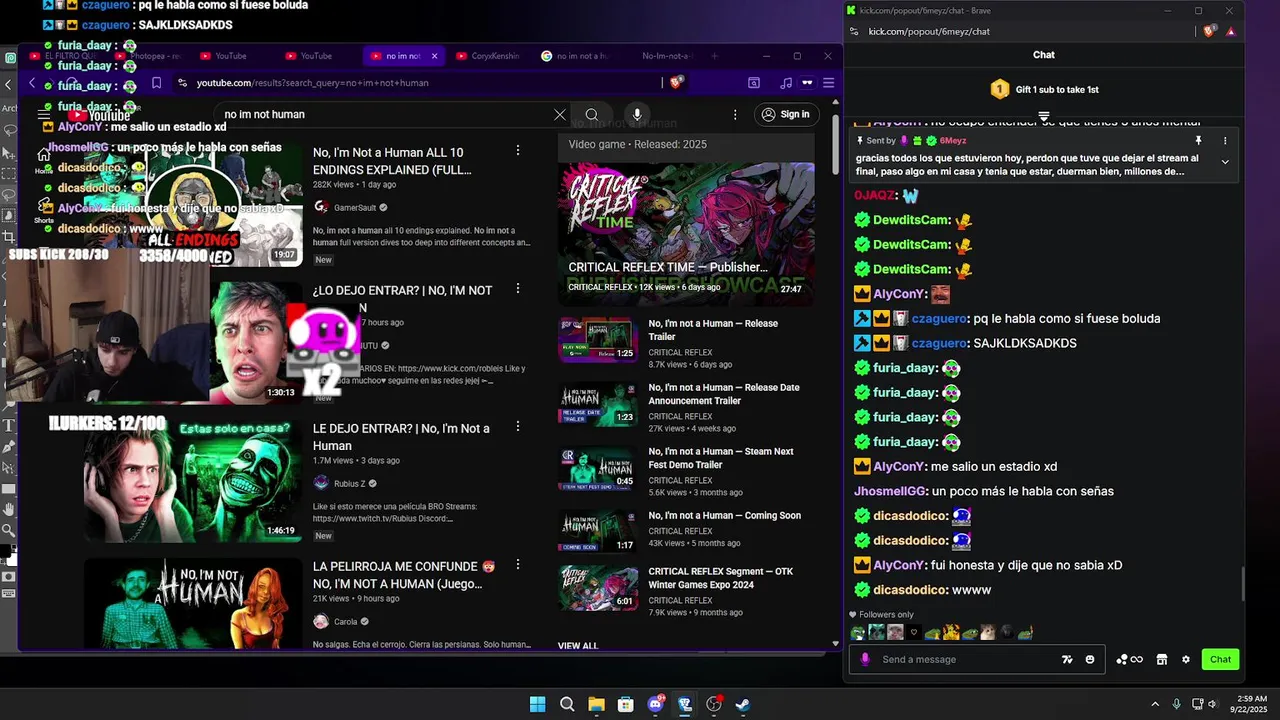Open the Rubius Z channel link
1280x720 pixels.
(349, 484)
